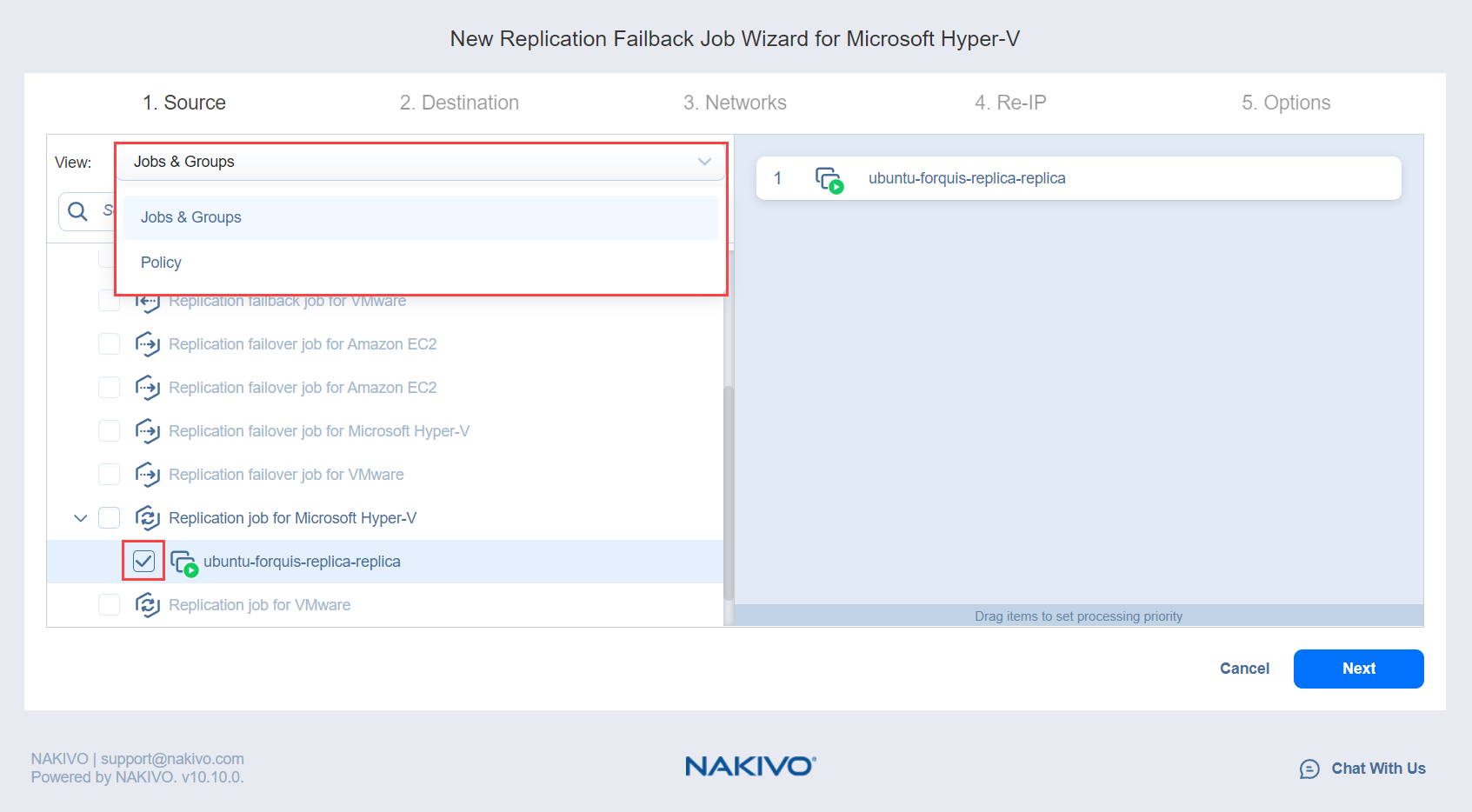Click the Chat With Us speech bubble icon

tap(1309, 769)
